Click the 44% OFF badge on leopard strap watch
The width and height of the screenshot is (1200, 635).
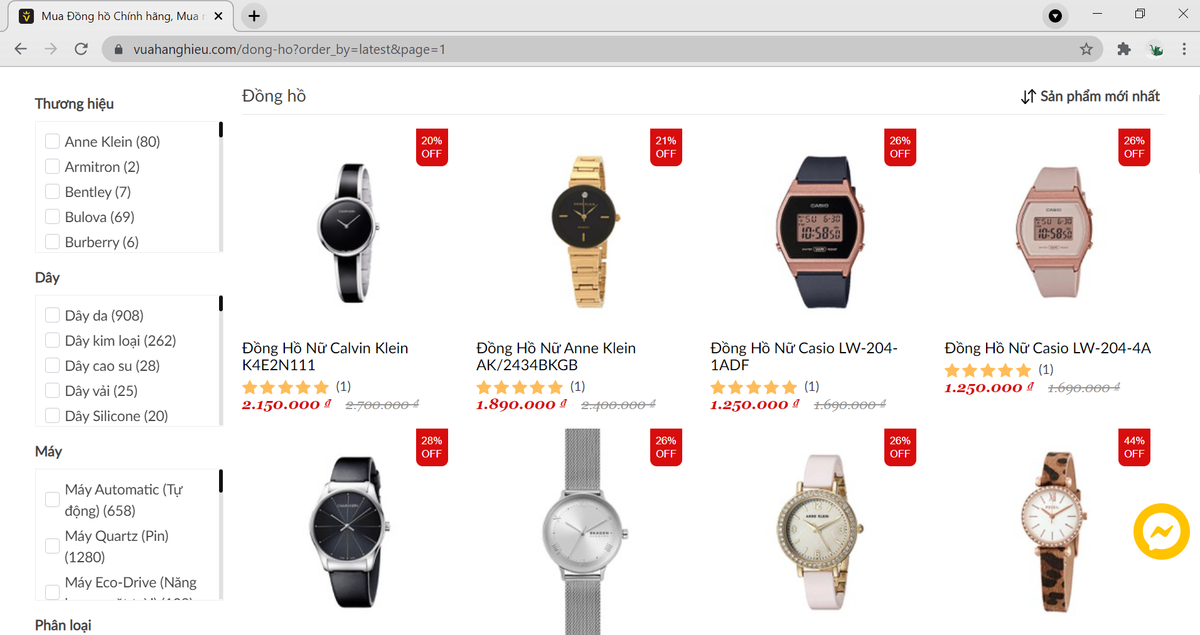point(1133,447)
